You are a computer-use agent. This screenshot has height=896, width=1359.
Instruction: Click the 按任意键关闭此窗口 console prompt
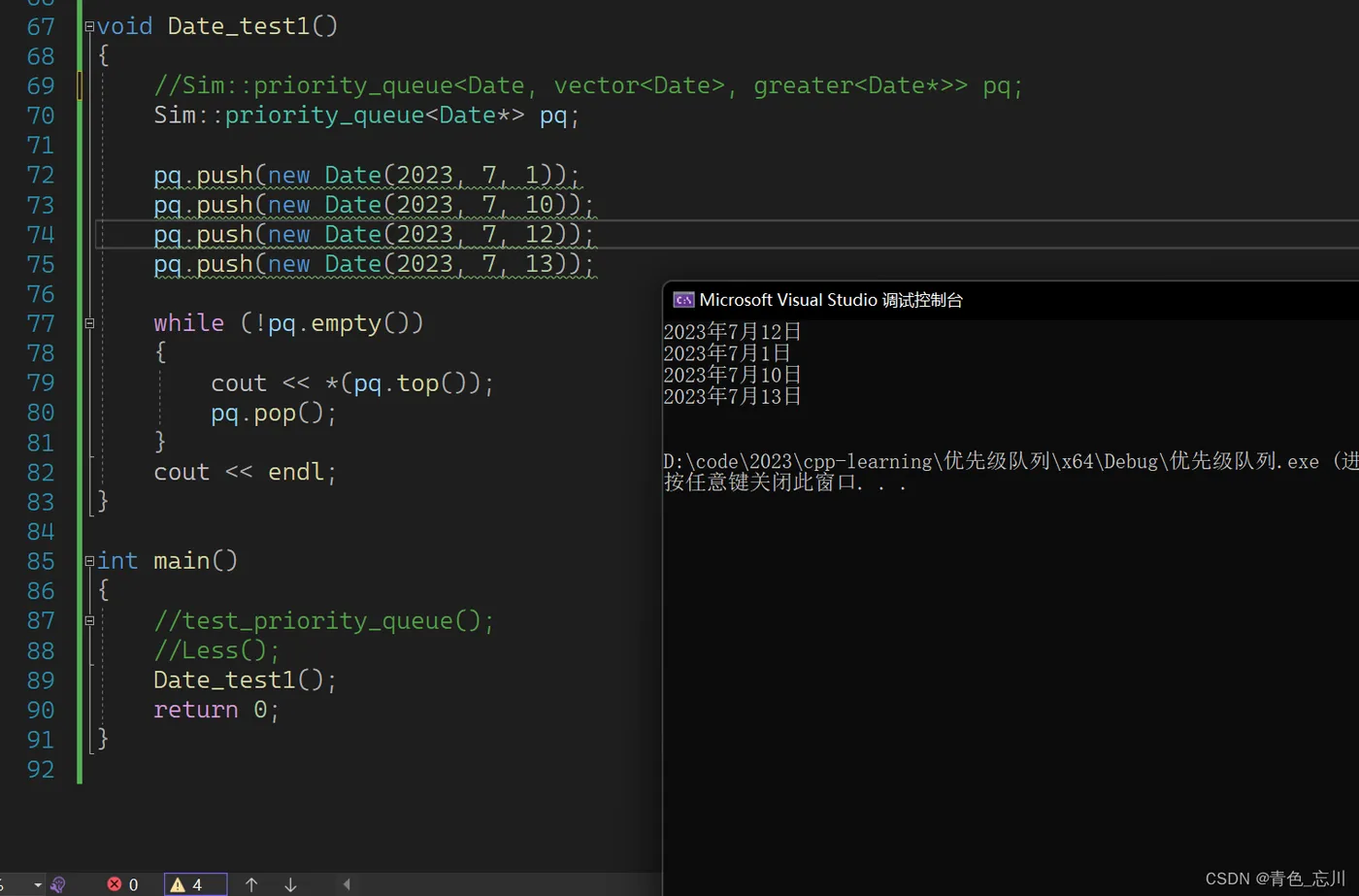coord(784,482)
